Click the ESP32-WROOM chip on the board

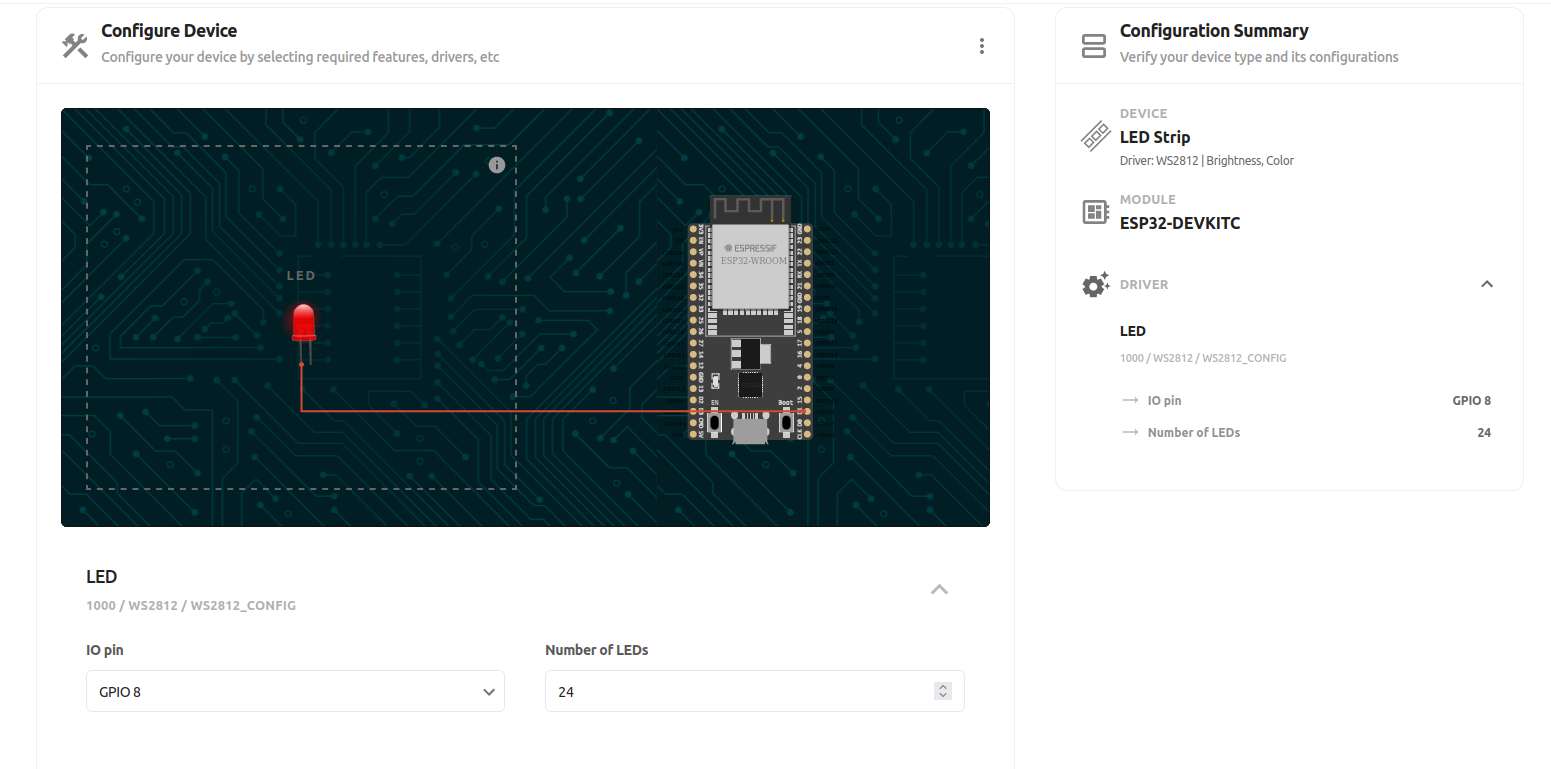[x=754, y=267]
